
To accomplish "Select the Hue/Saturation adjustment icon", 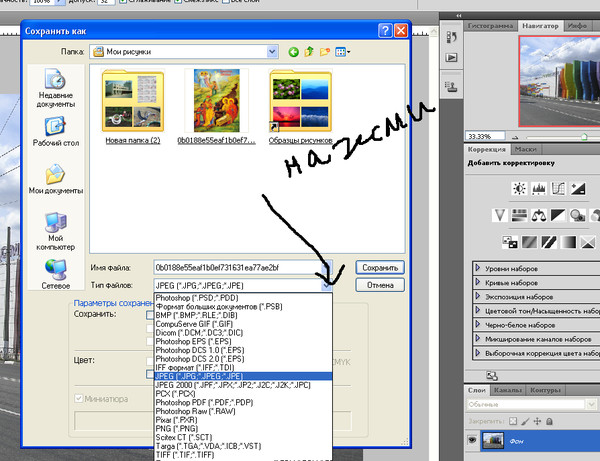I will point(519,215).
